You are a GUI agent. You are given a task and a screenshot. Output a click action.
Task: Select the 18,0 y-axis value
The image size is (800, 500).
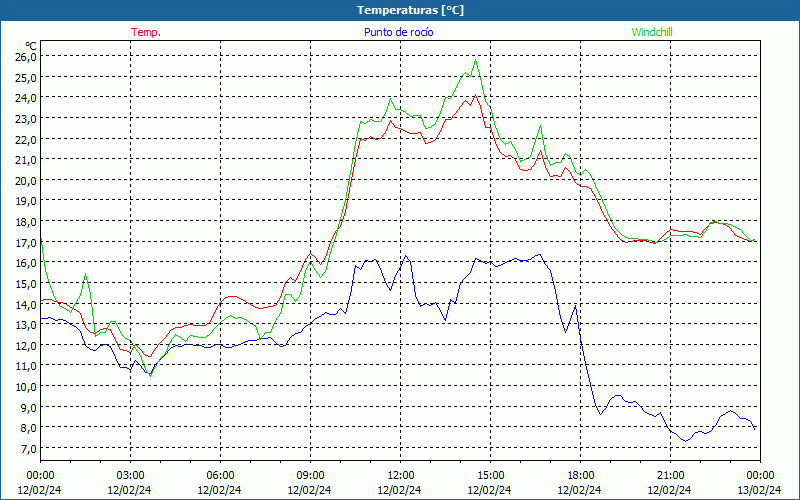(25, 221)
